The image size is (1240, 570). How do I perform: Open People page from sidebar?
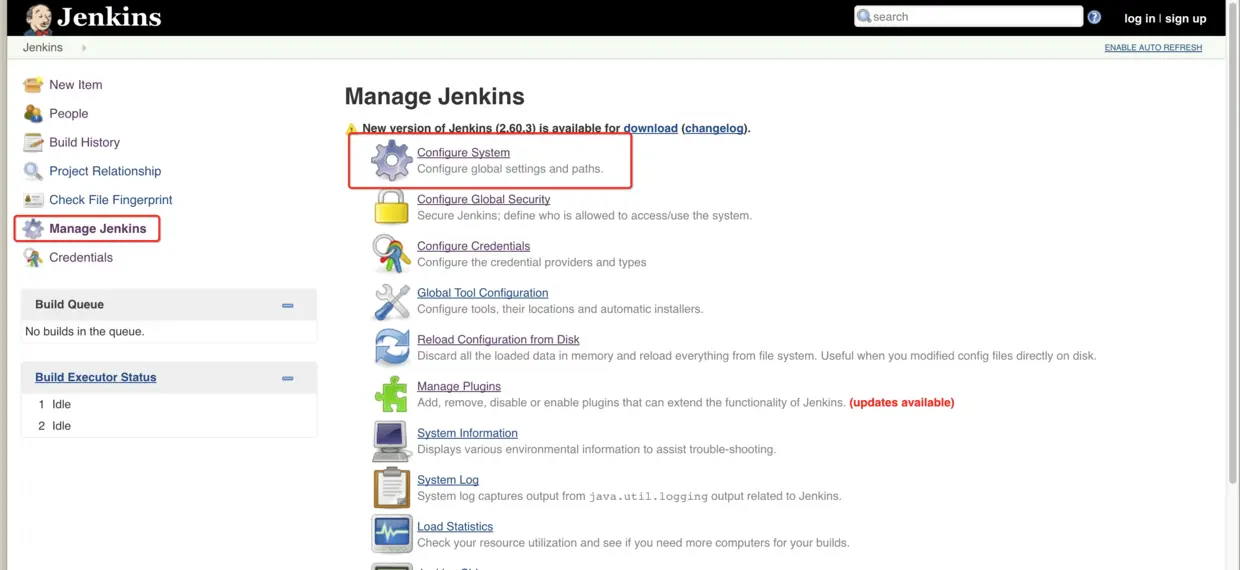point(69,114)
